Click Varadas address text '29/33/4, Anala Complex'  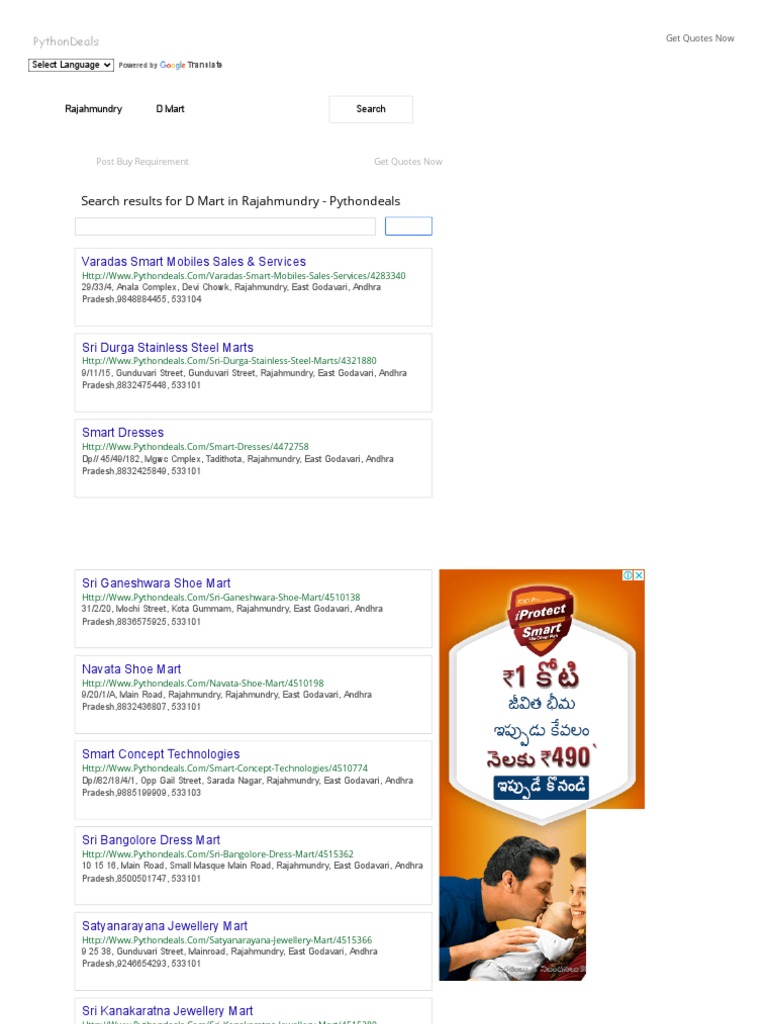130,287
